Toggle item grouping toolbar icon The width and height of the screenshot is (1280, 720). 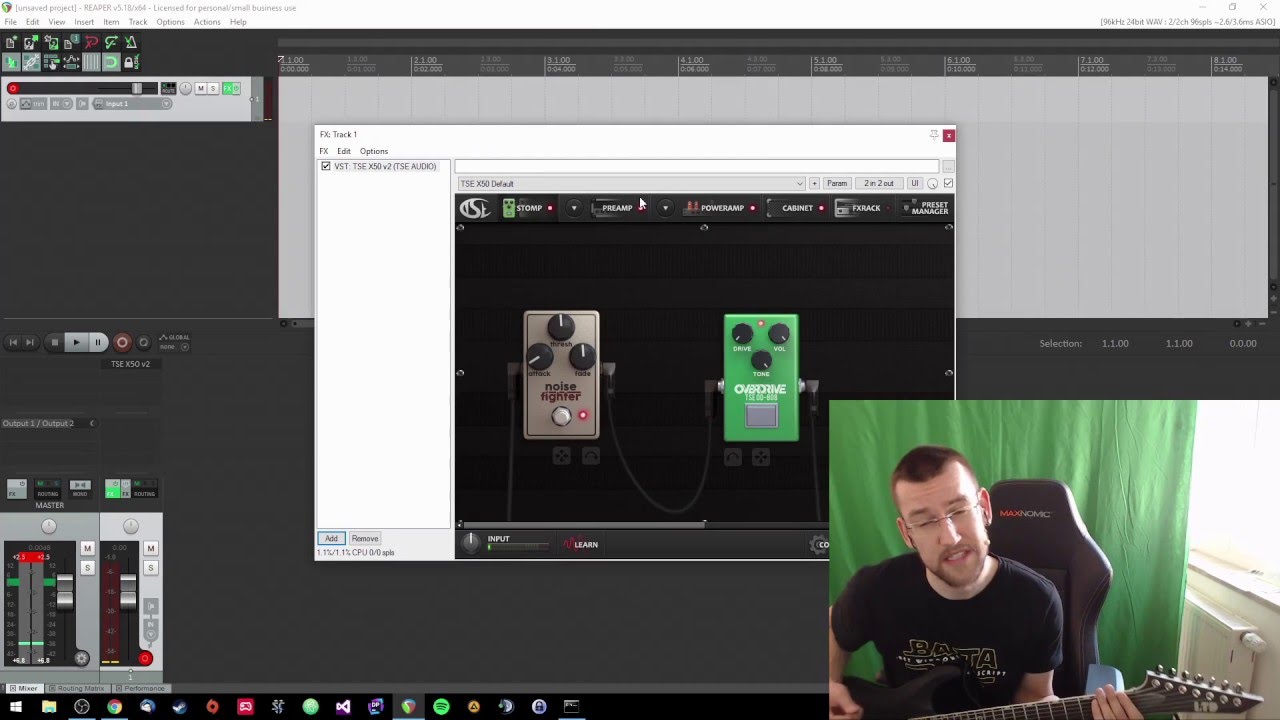coord(31,62)
